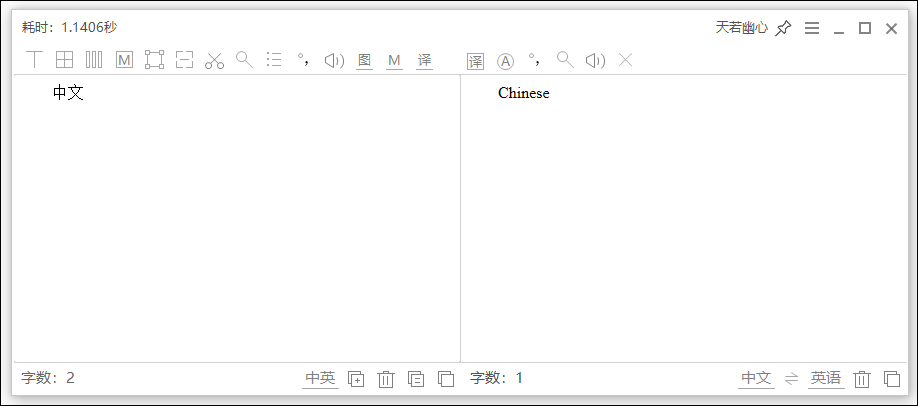Click the boxed M icon in left toolbar

[x=124, y=60]
